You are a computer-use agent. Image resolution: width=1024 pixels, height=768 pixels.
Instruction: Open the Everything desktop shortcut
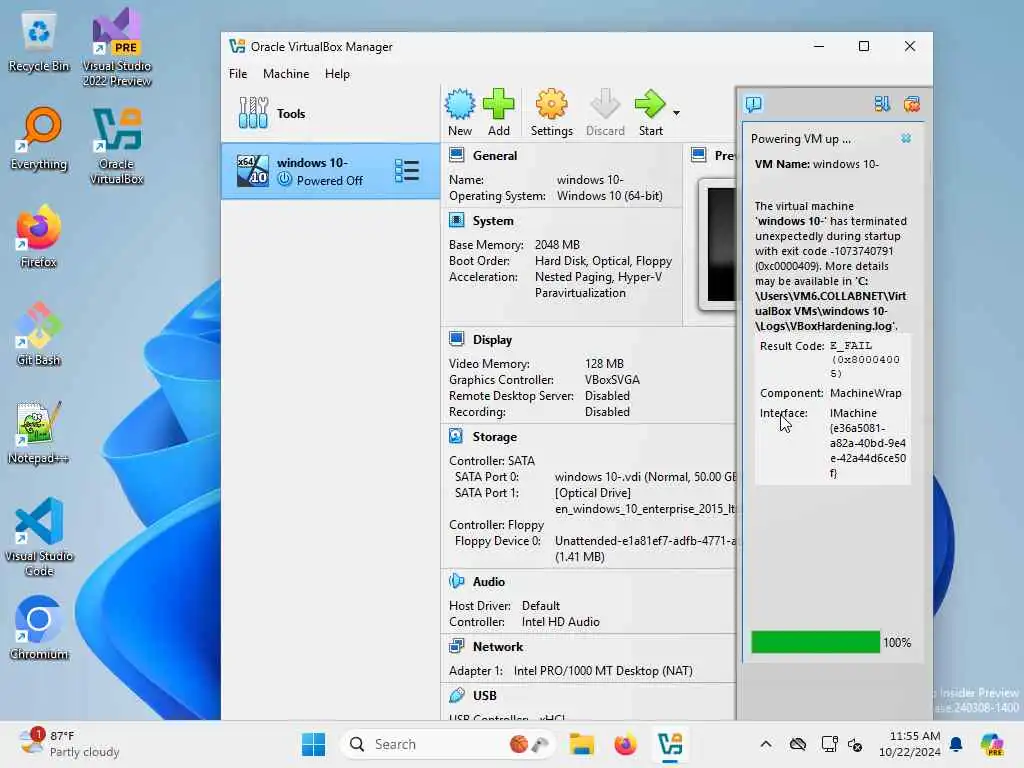(x=39, y=139)
